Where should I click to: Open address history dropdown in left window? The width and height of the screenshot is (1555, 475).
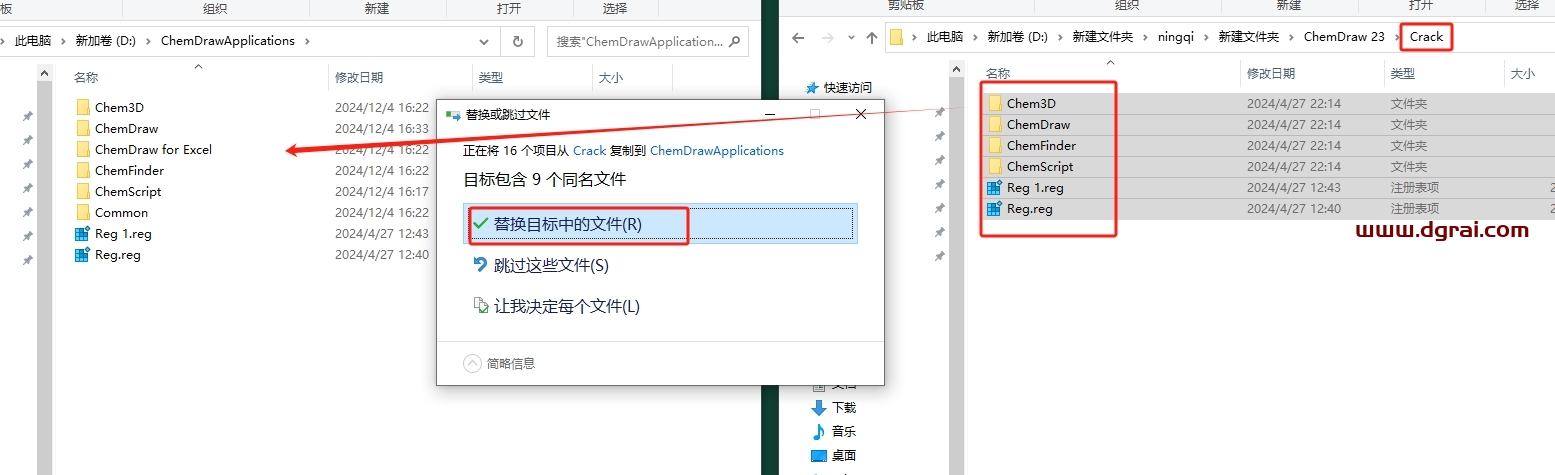coord(484,42)
